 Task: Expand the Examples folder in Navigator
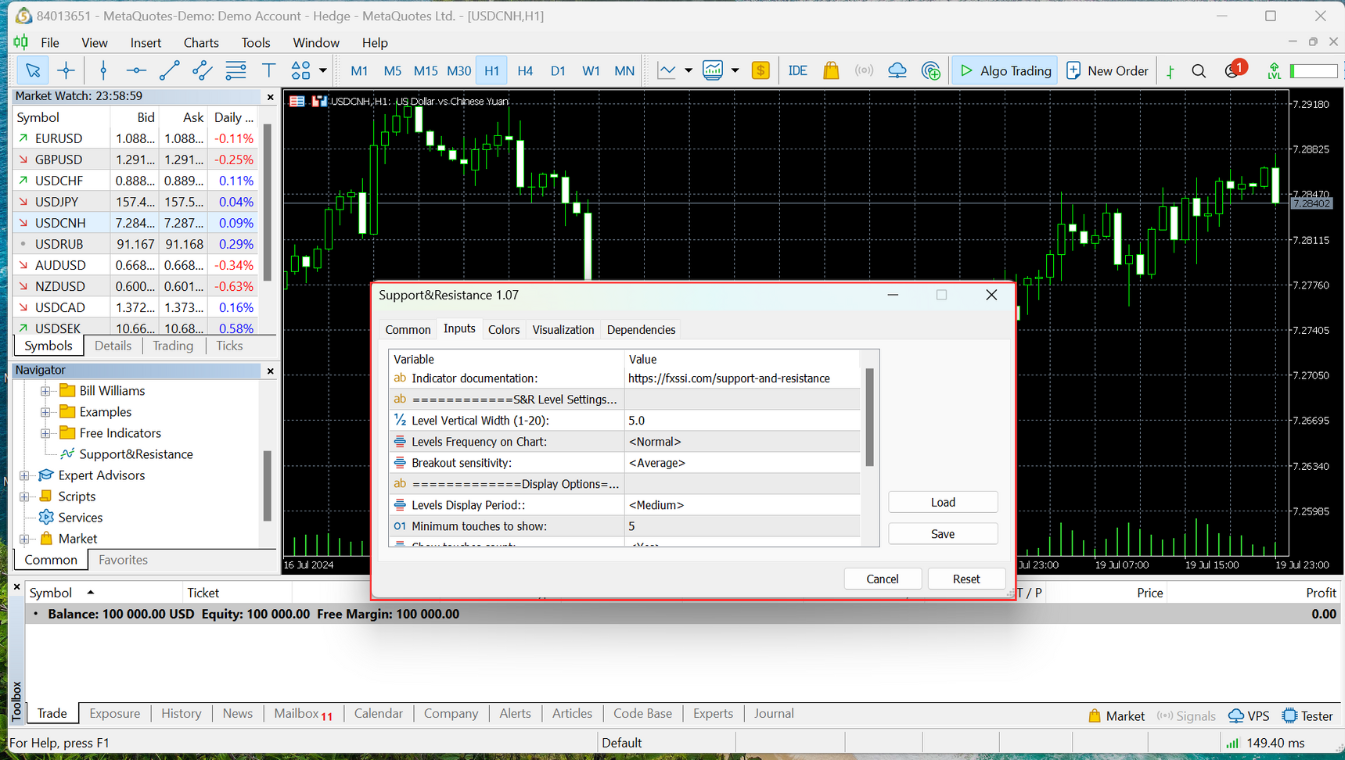(45, 412)
